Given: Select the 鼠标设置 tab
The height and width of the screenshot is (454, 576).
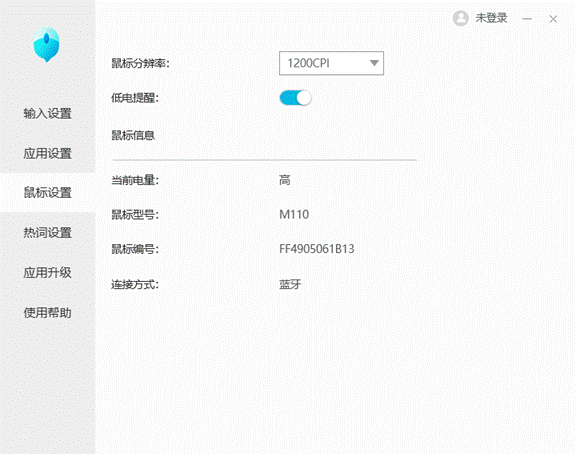Looking at the screenshot, I should coord(47,192).
